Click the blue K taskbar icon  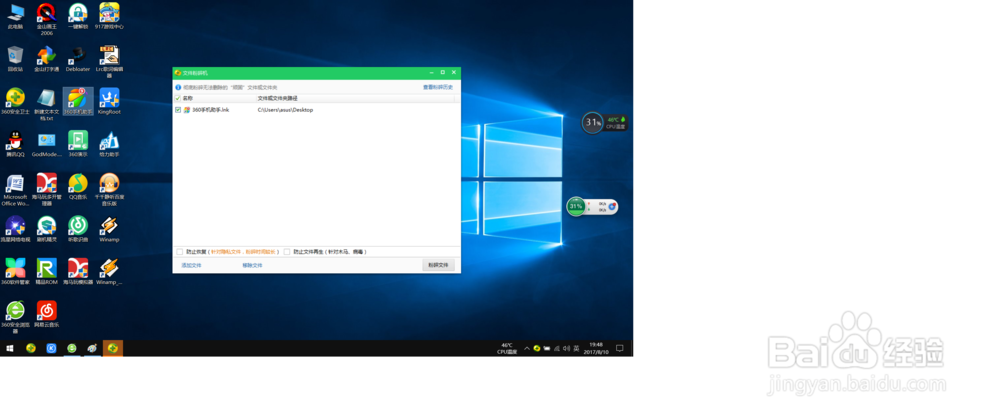click(51, 348)
